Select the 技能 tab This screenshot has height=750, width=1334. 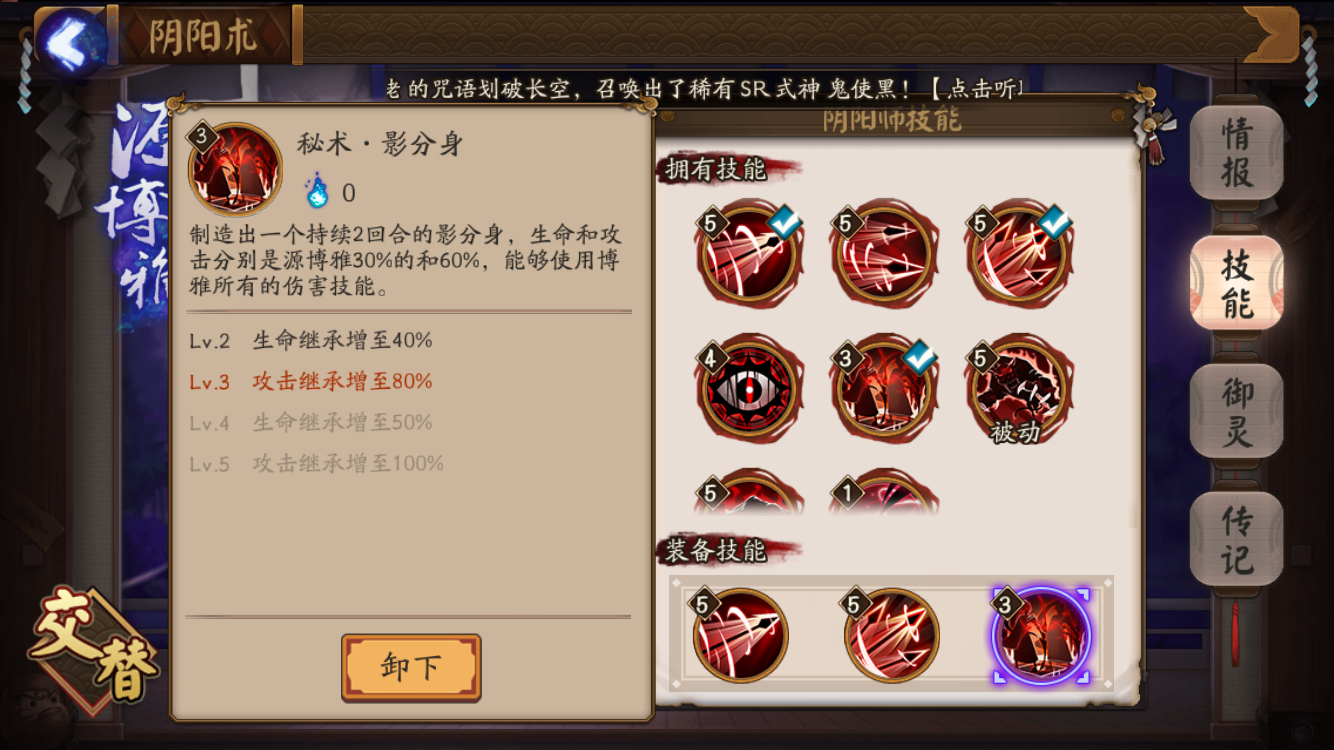click(x=1237, y=282)
